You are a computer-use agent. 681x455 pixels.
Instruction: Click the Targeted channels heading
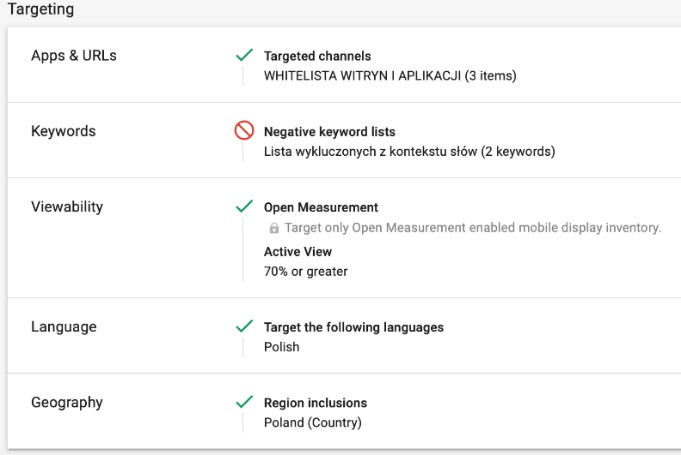315,56
